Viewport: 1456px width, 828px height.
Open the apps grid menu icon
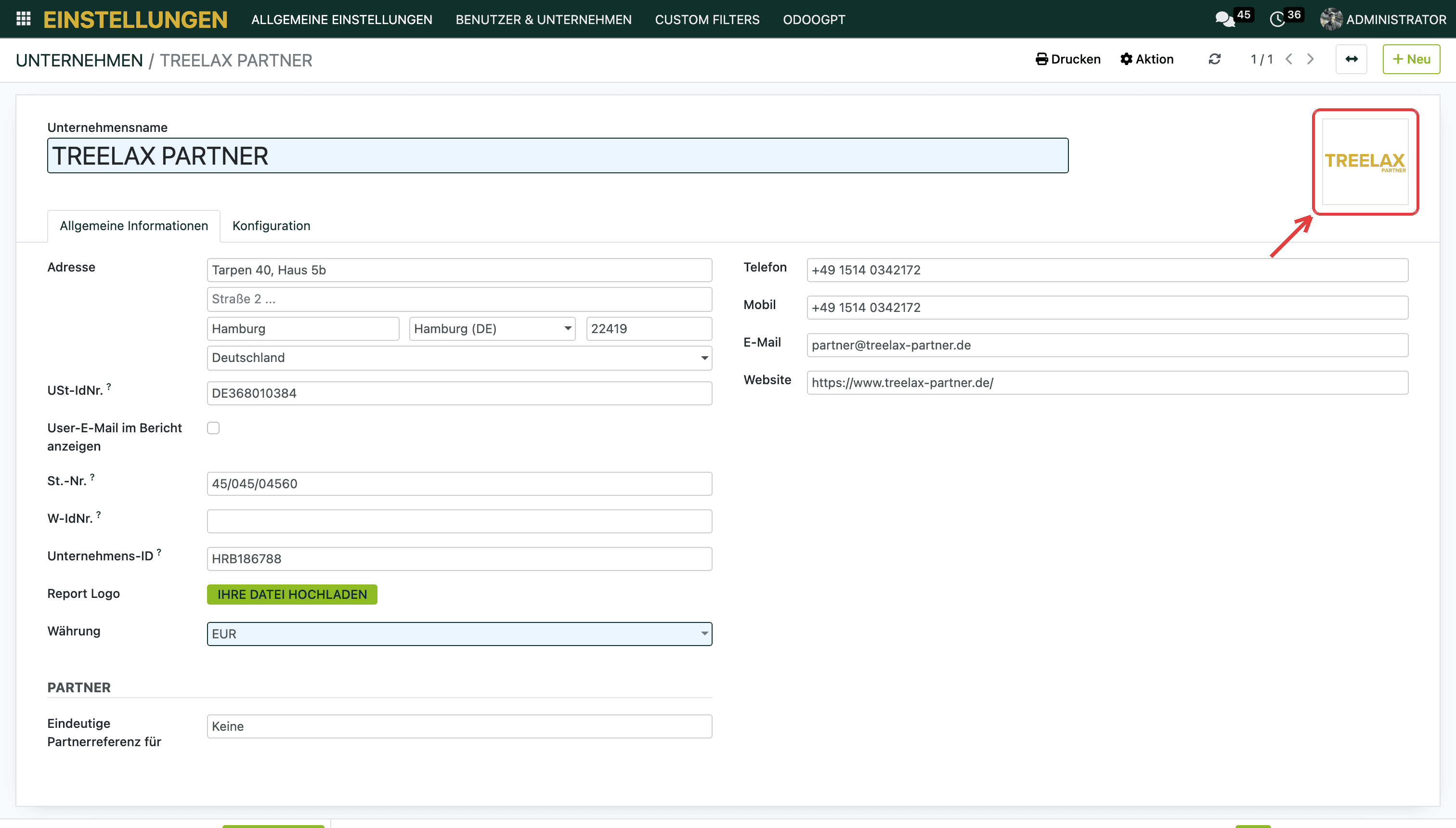coord(23,19)
